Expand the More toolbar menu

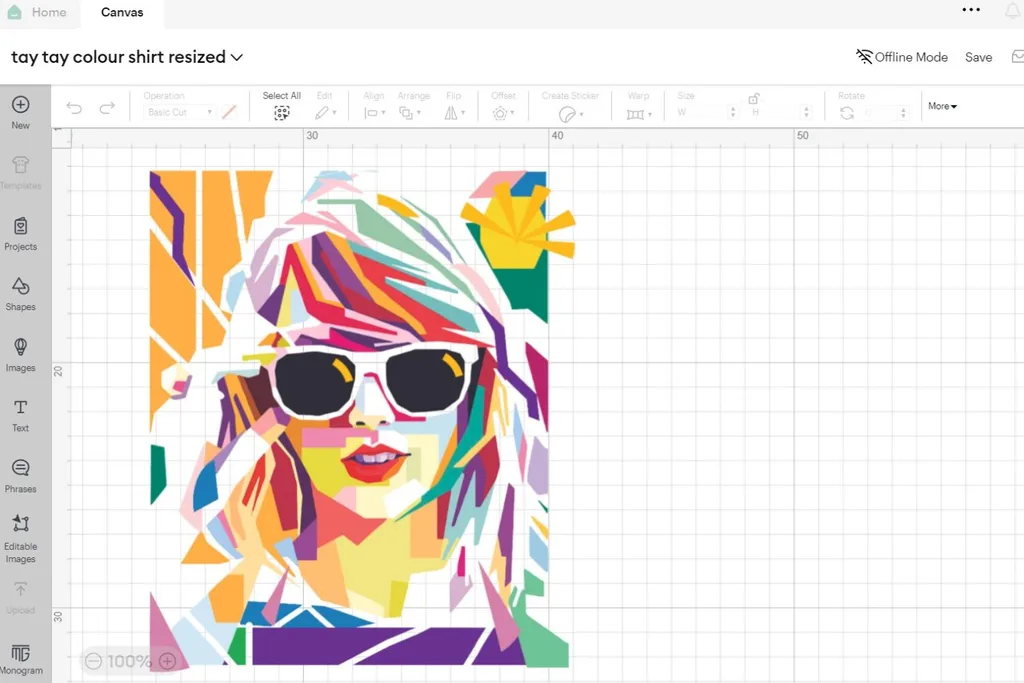click(942, 106)
